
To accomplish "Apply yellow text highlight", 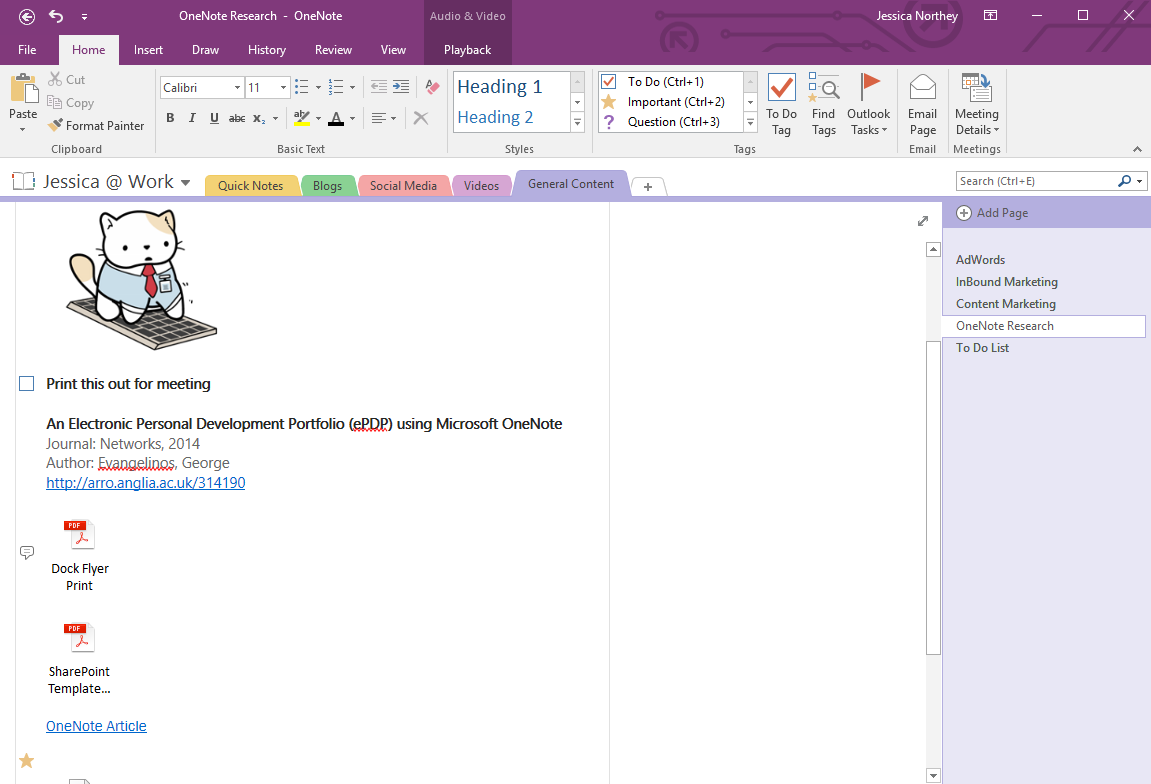I will pos(302,118).
